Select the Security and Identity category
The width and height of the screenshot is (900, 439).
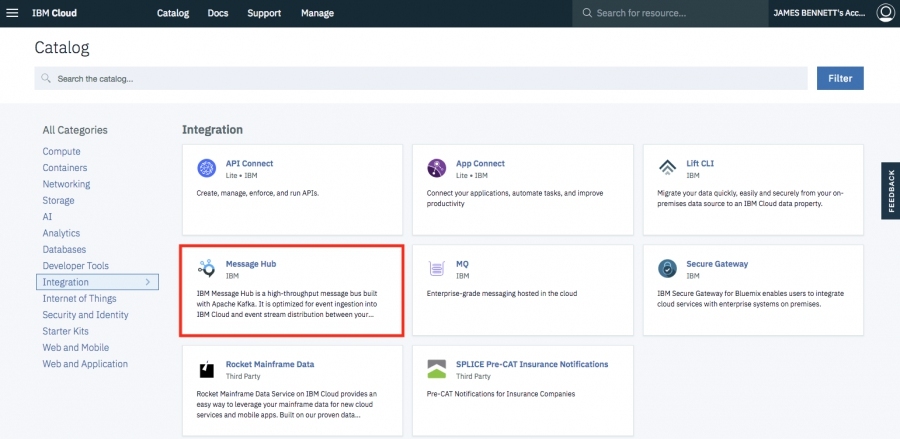86,315
